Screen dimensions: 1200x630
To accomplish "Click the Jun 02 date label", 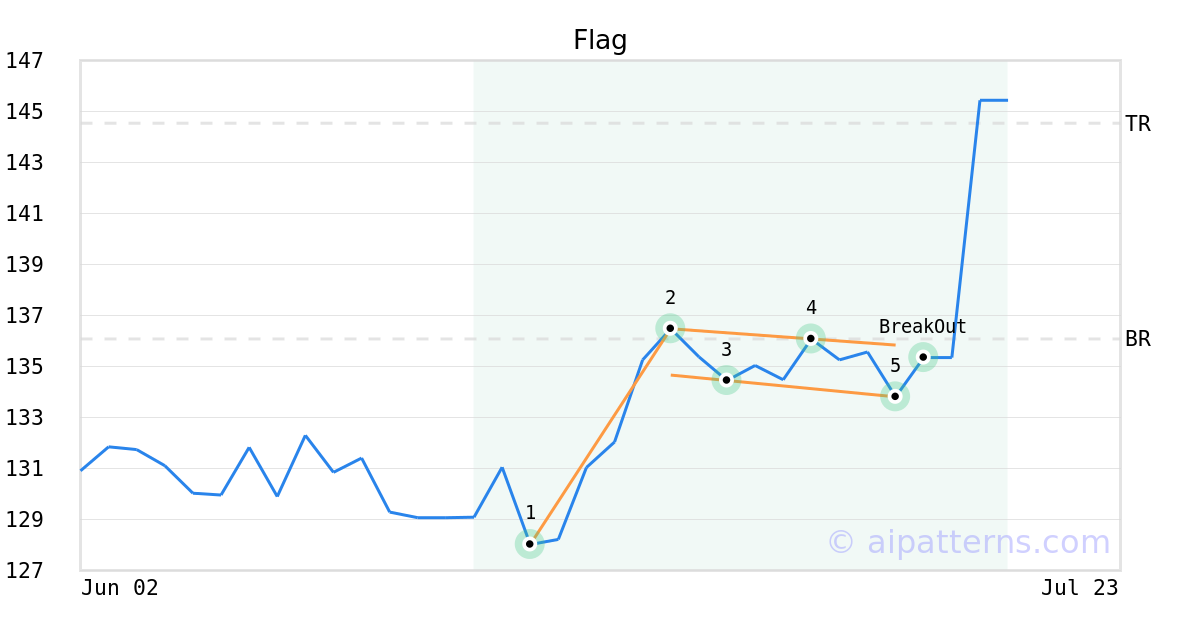I will (x=120, y=588).
